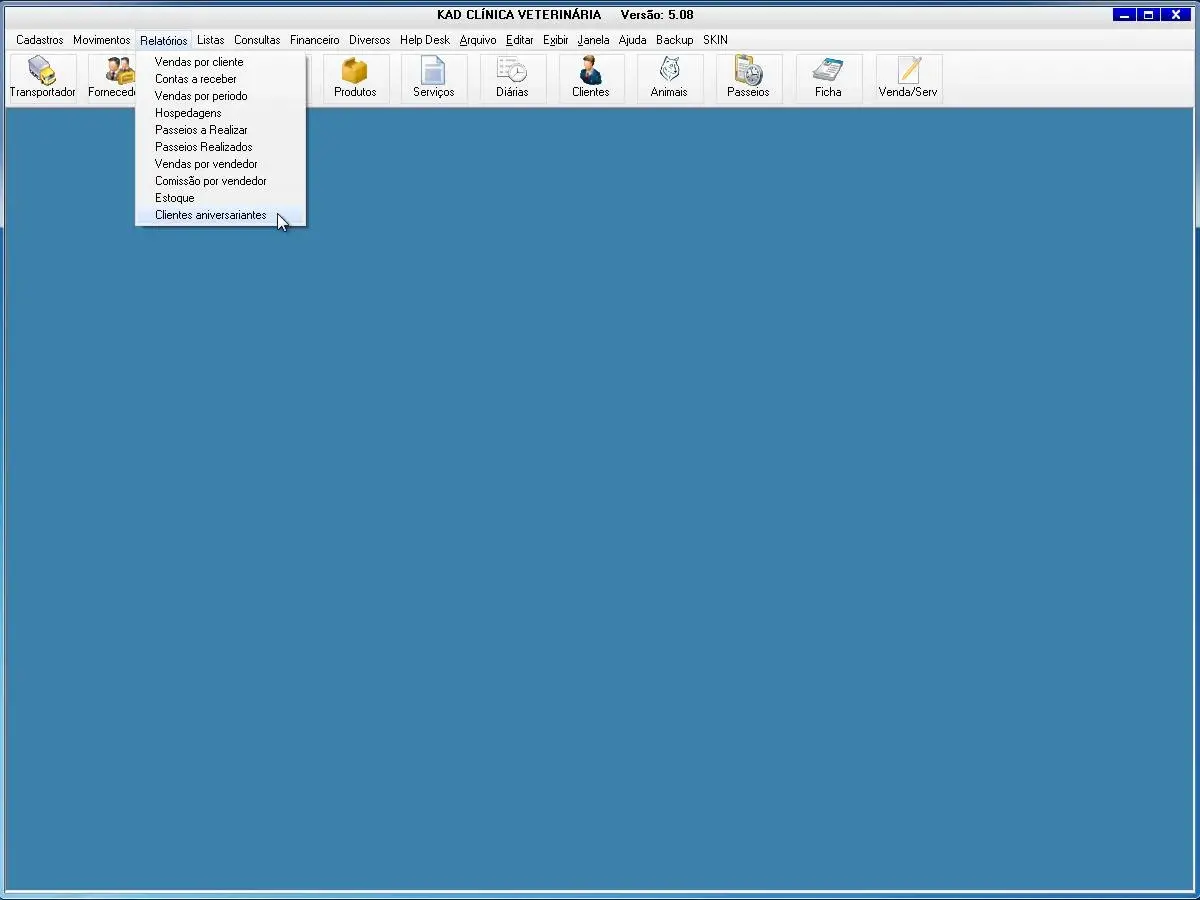1200x900 pixels.
Task: Choose Comissão por vendedor entry
Action: [x=211, y=181]
